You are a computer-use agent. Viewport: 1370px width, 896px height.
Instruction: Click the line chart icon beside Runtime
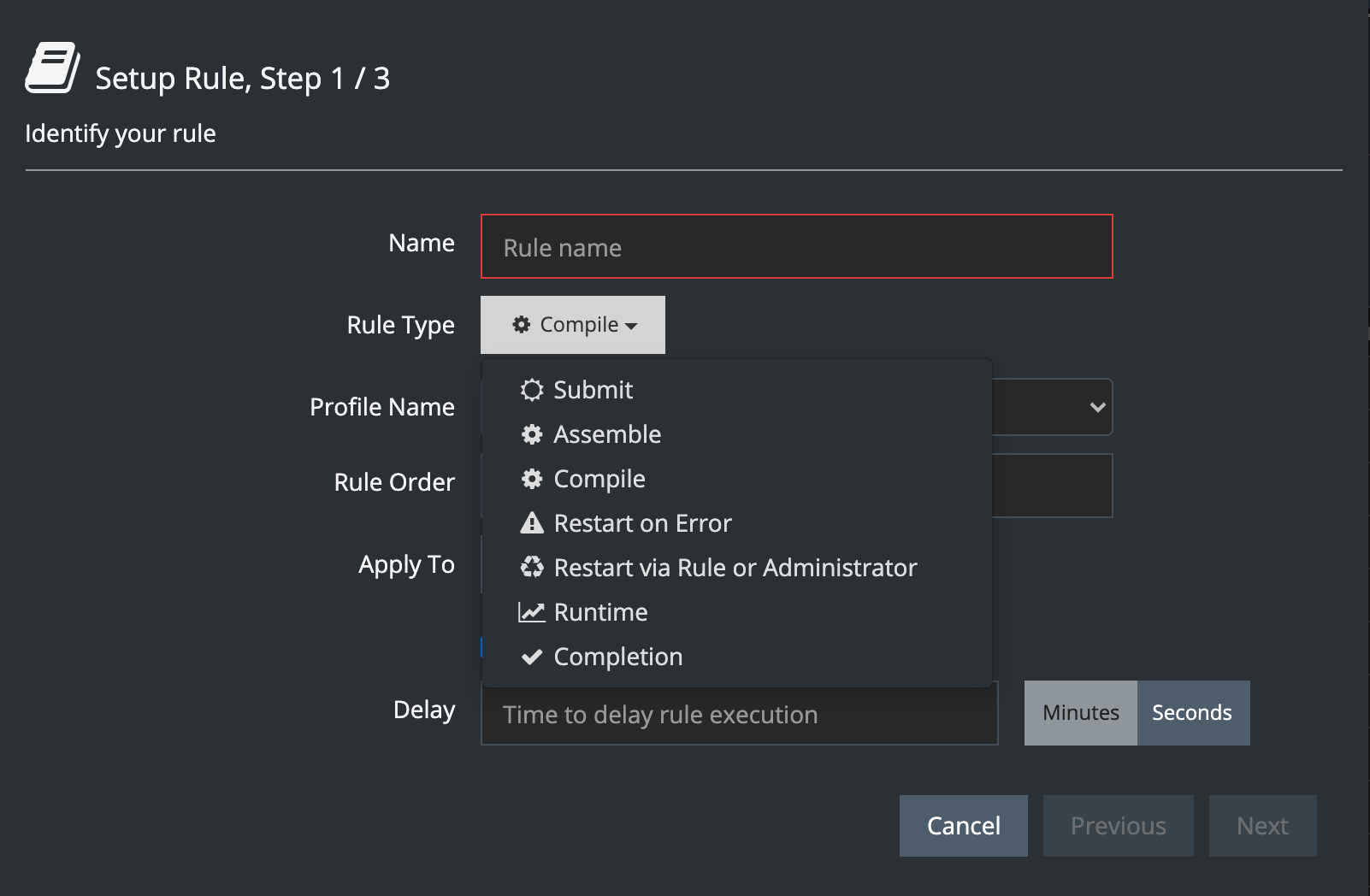532,612
